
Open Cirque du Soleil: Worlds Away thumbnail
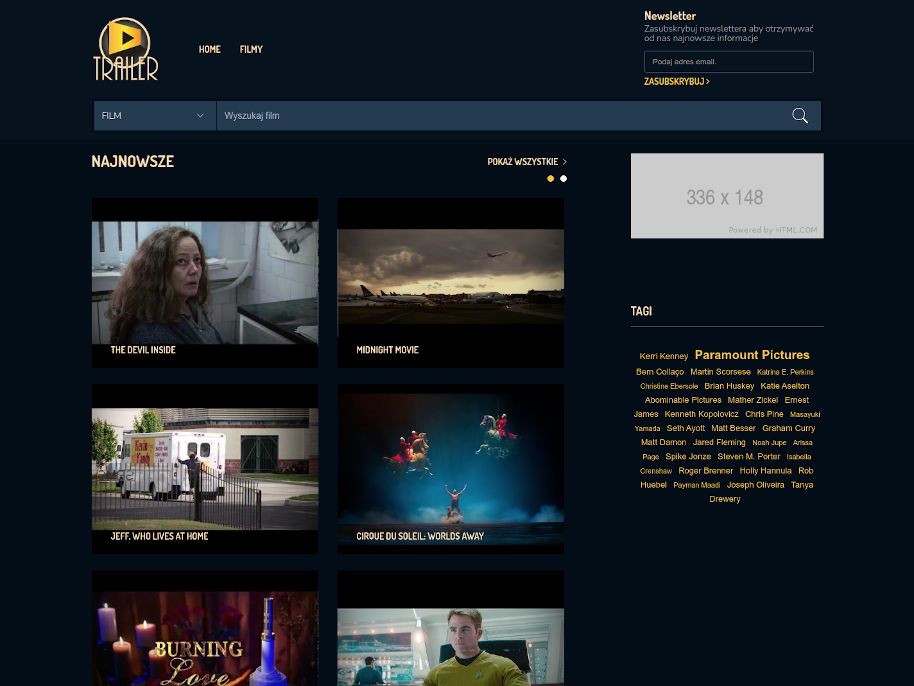(x=451, y=468)
